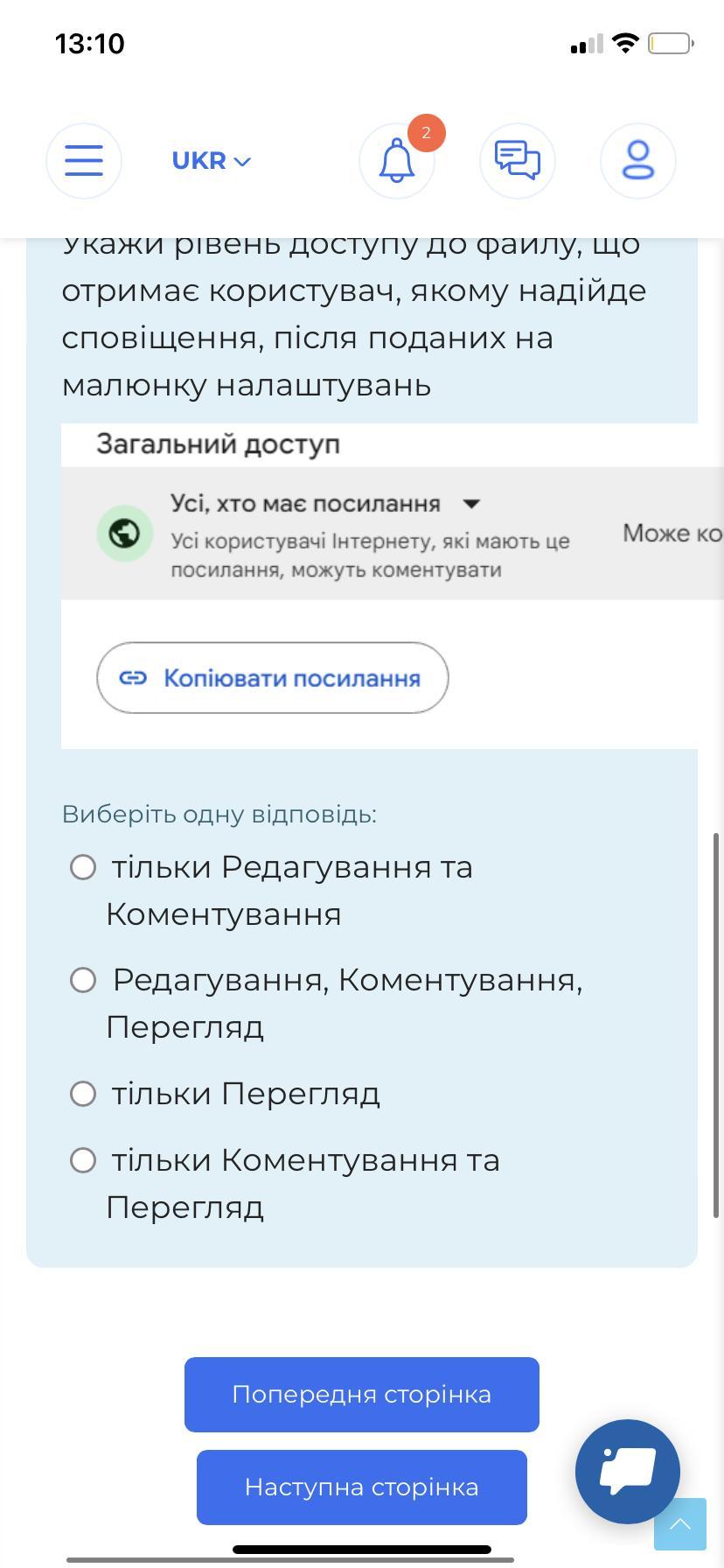Select "Редагування, Коментування, Перегляд" option
Screen dimensions: 724x1568
83,979
